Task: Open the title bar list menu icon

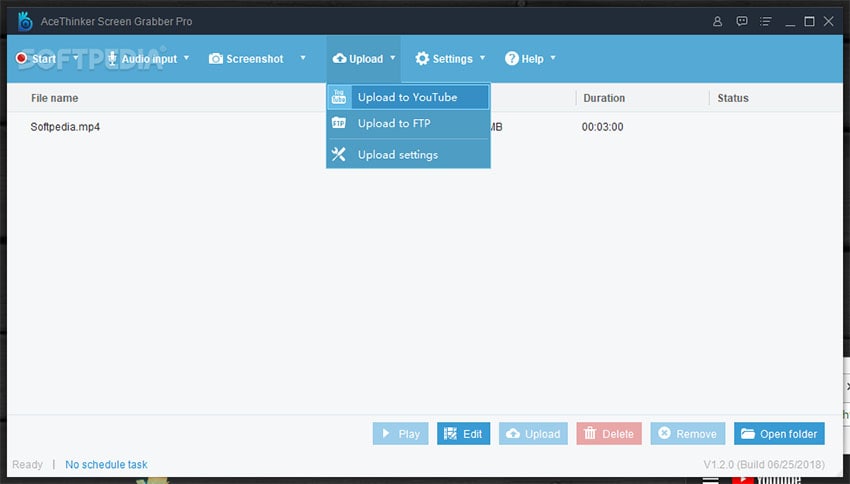Action: (765, 21)
